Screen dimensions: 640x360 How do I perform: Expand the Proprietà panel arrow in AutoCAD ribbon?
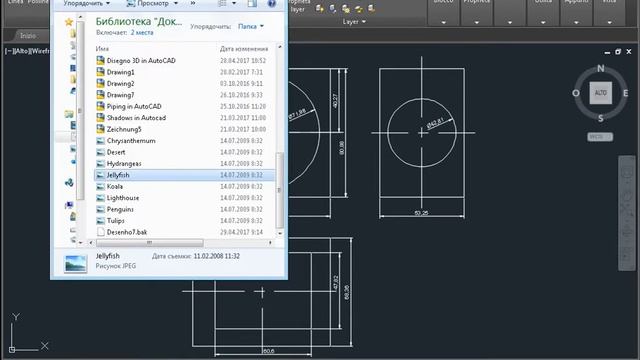(477, 22)
